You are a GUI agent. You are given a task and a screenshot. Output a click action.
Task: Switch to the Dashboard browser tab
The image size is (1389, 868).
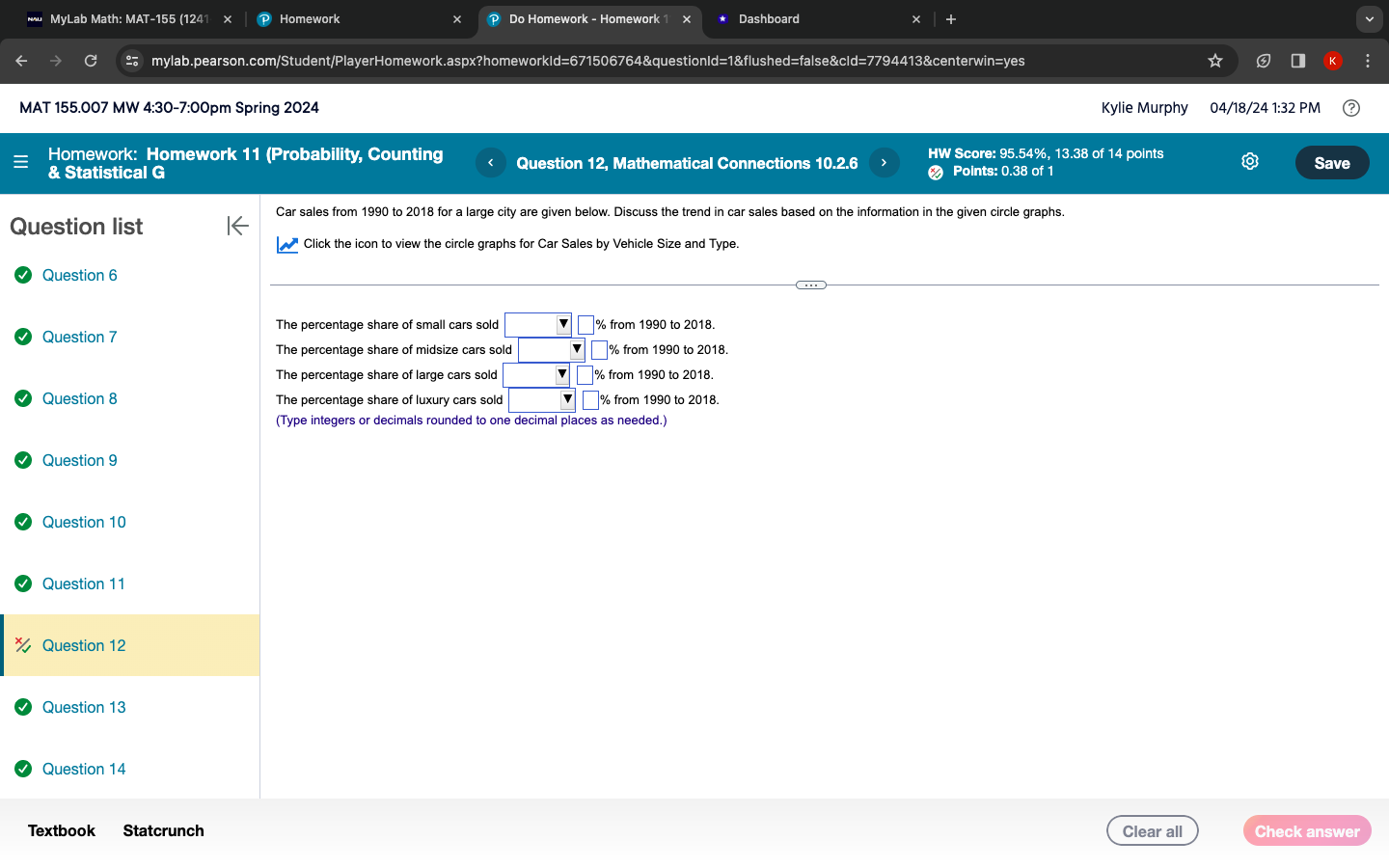[x=769, y=18]
